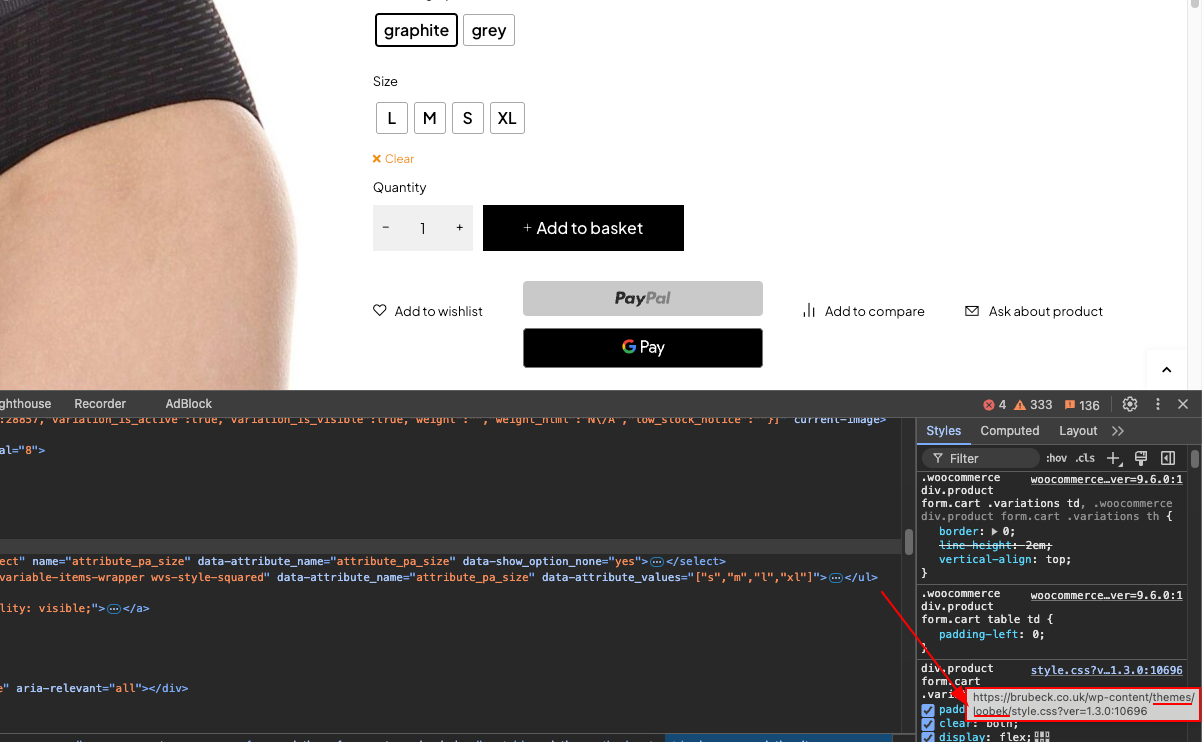Open first woocommerce…ver=9.6.0:1 source link
Viewport: 1202px width, 742px height.
click(x=1107, y=478)
